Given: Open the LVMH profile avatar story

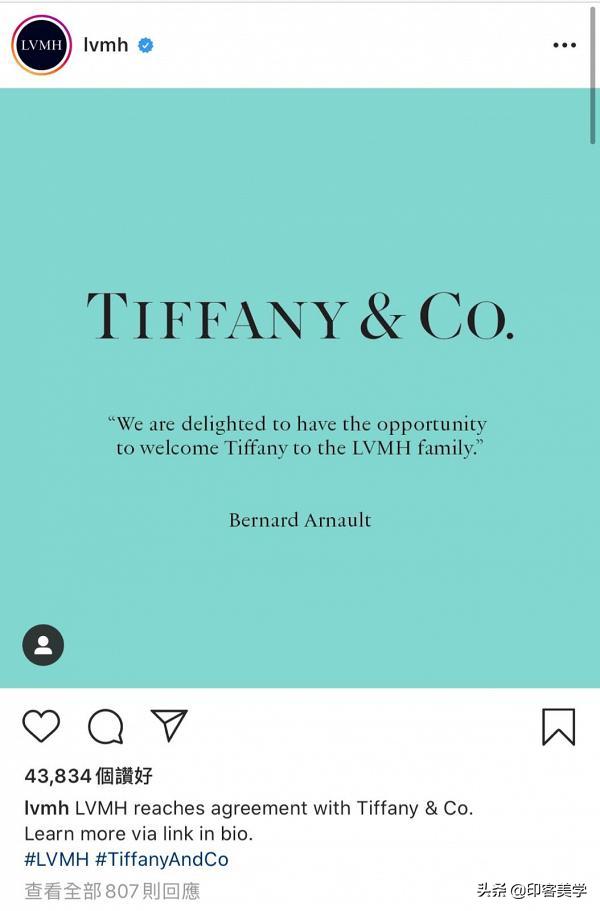Looking at the screenshot, I should click(x=41, y=45).
